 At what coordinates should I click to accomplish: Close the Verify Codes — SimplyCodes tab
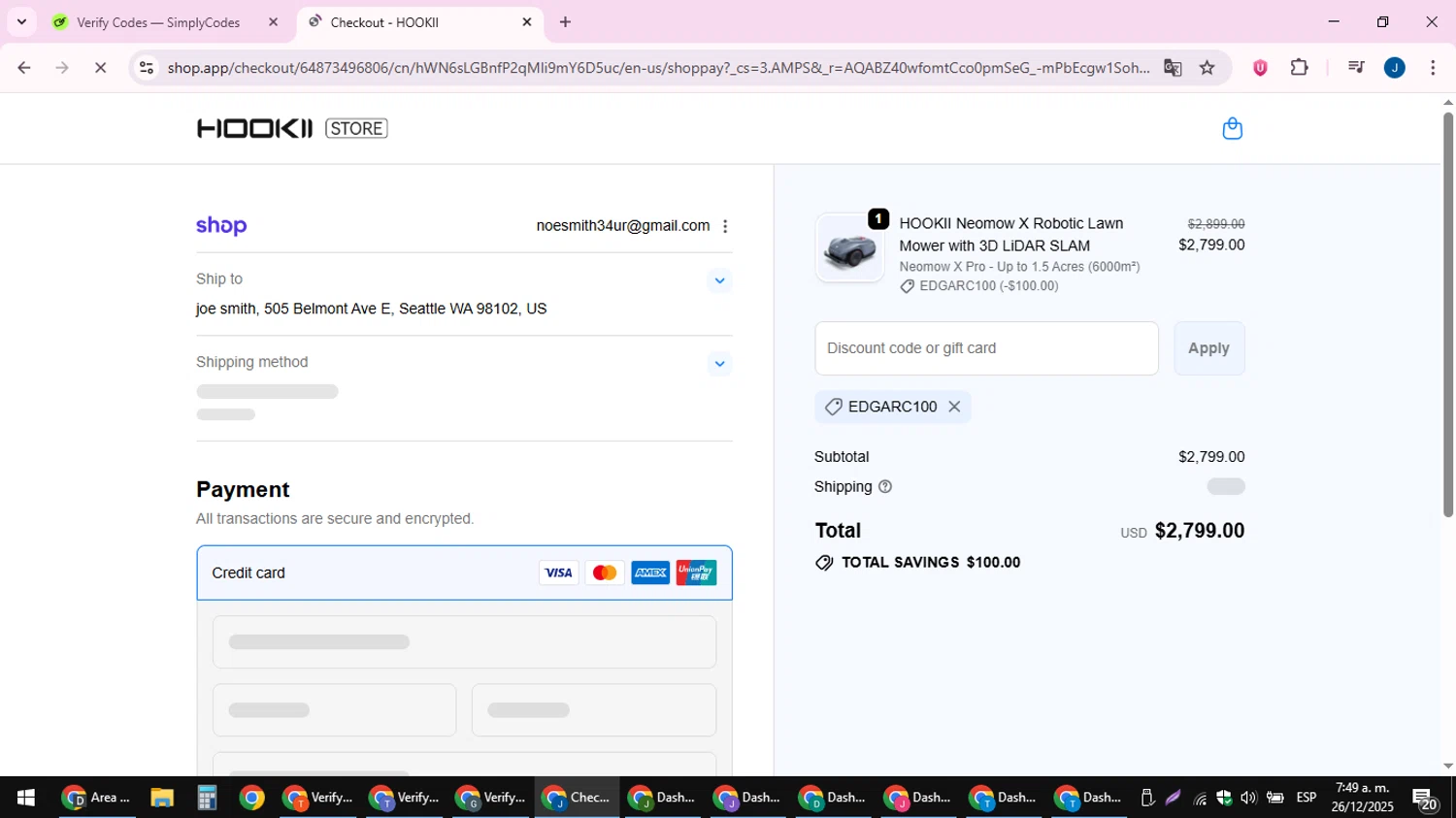[x=273, y=22]
